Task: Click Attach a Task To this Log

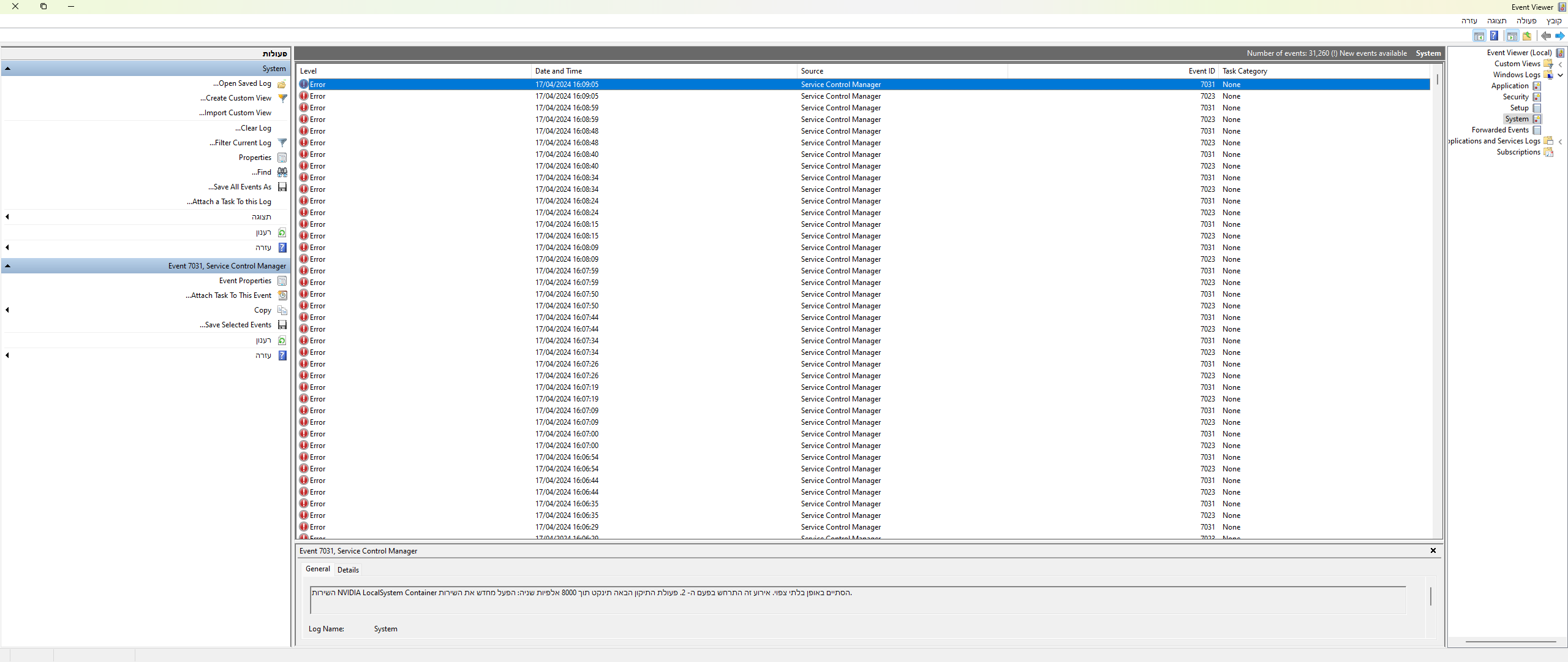Action: (x=229, y=202)
